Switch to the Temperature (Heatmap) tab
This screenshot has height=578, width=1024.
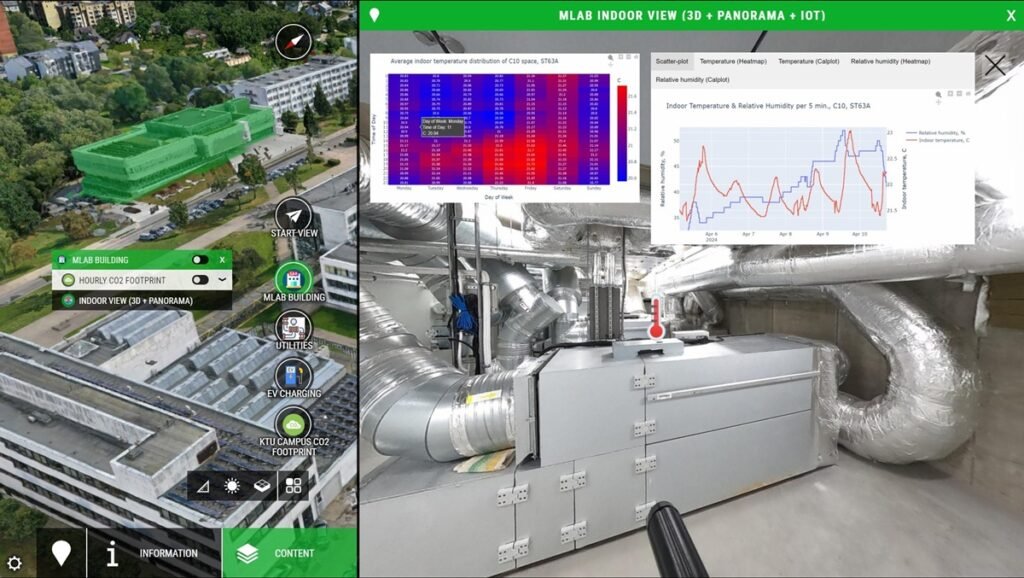point(733,60)
